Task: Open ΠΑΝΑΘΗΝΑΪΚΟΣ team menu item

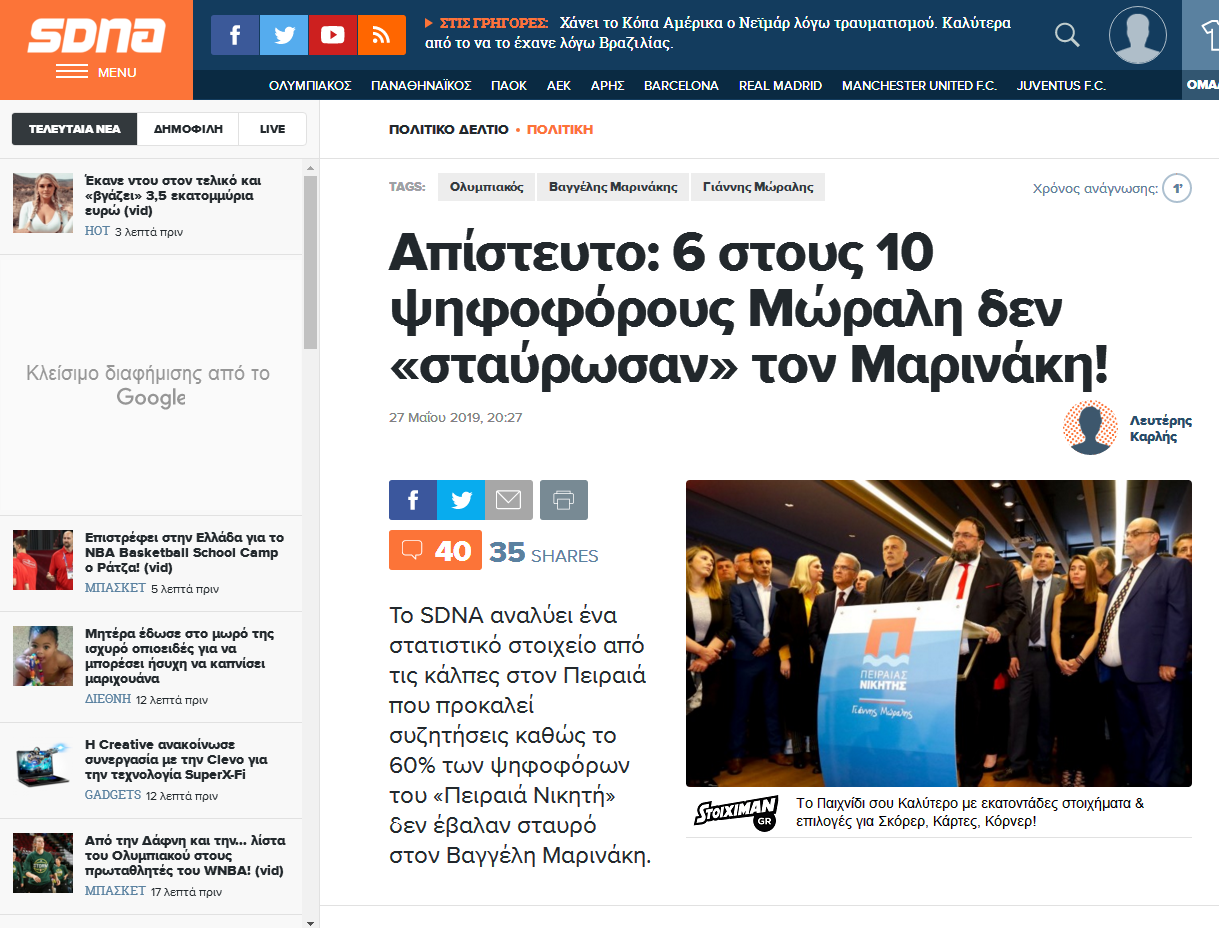Action: point(421,85)
